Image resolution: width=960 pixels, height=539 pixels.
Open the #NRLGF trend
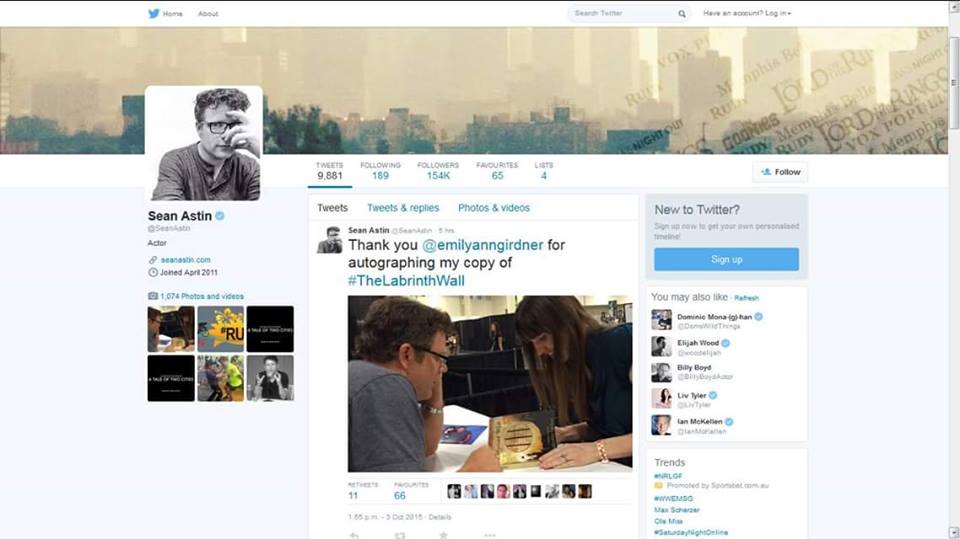coord(668,476)
